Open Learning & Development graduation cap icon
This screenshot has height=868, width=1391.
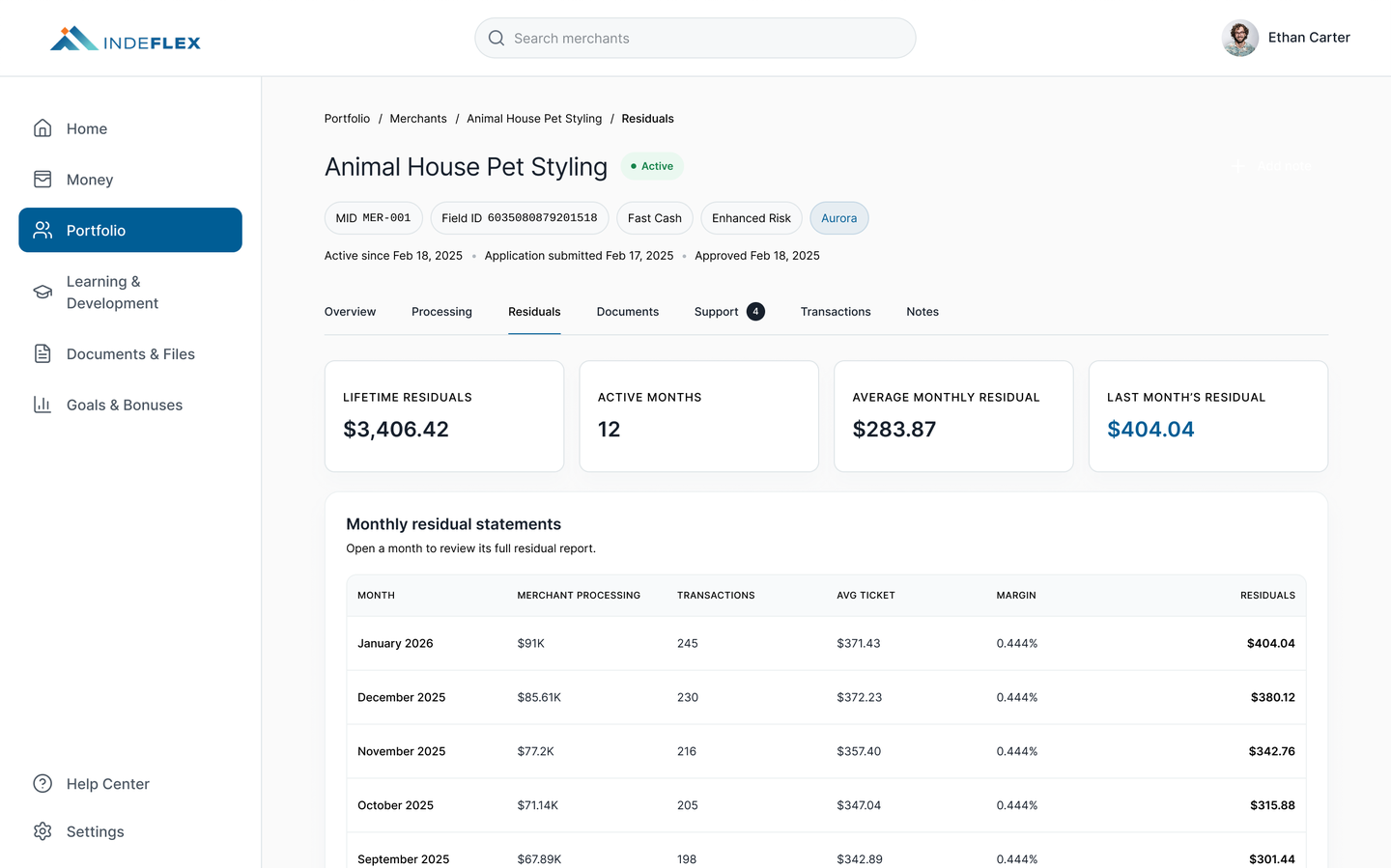coord(43,292)
